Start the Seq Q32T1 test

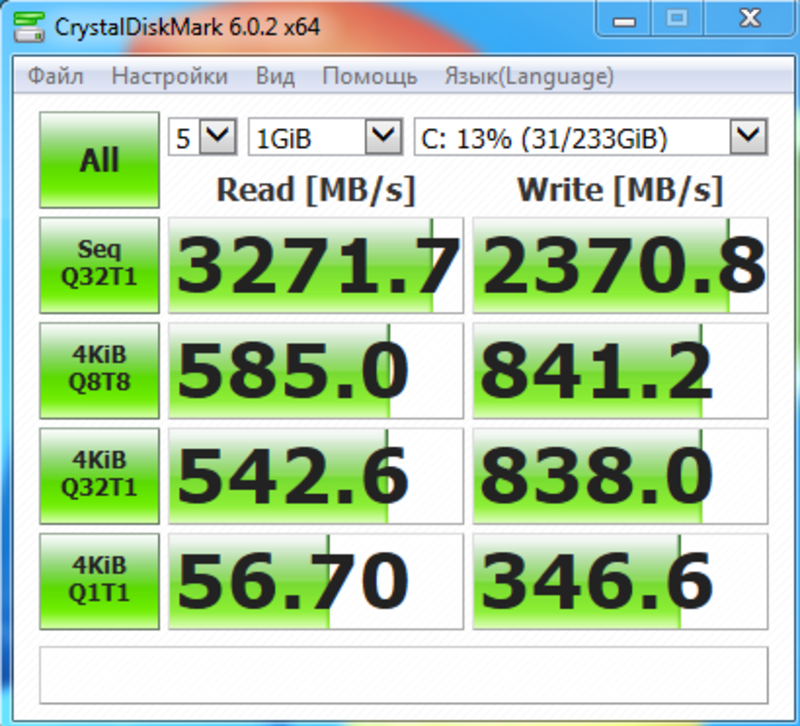99,265
